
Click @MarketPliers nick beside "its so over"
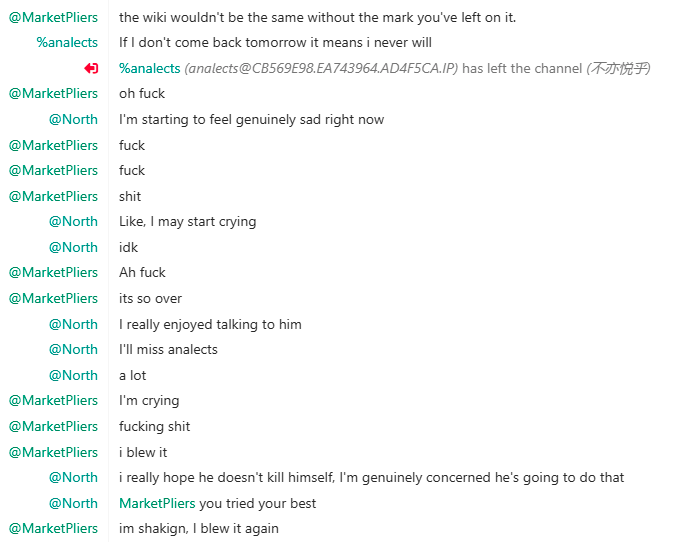(x=54, y=298)
